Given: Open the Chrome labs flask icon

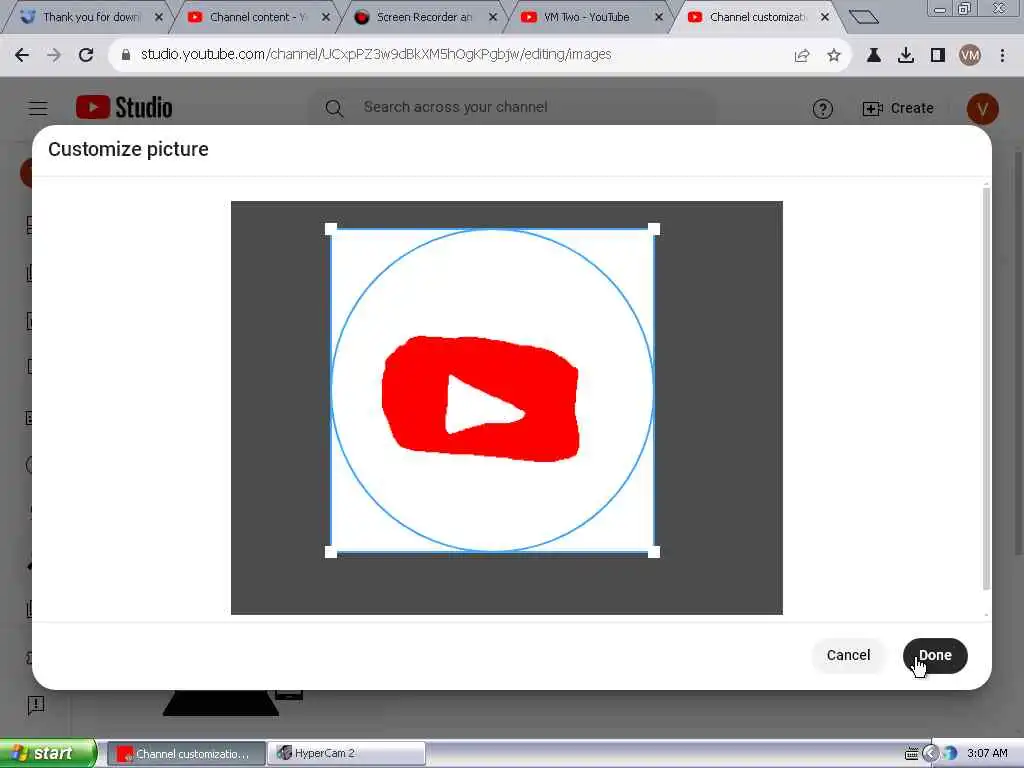Looking at the screenshot, I should 874,56.
